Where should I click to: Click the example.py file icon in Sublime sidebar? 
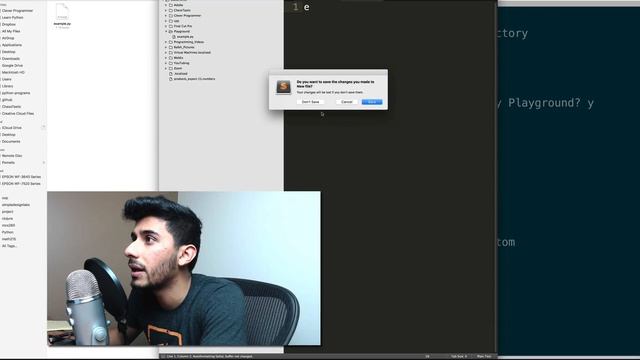174,37
